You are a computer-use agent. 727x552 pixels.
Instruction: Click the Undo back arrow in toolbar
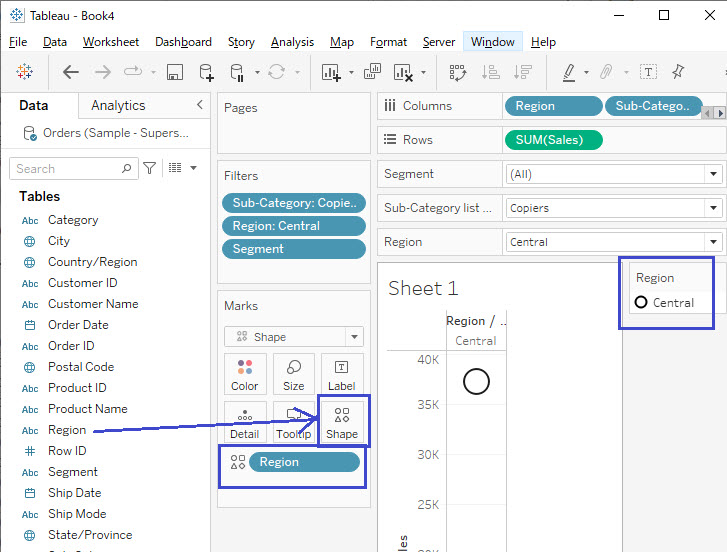pos(70,72)
